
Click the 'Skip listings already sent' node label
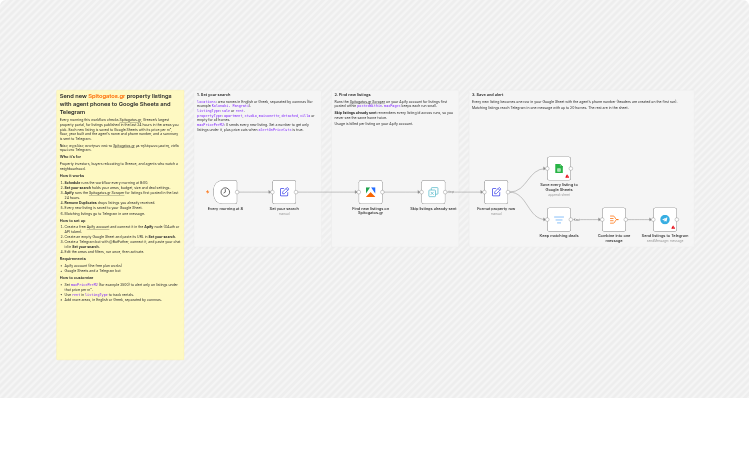point(433,209)
